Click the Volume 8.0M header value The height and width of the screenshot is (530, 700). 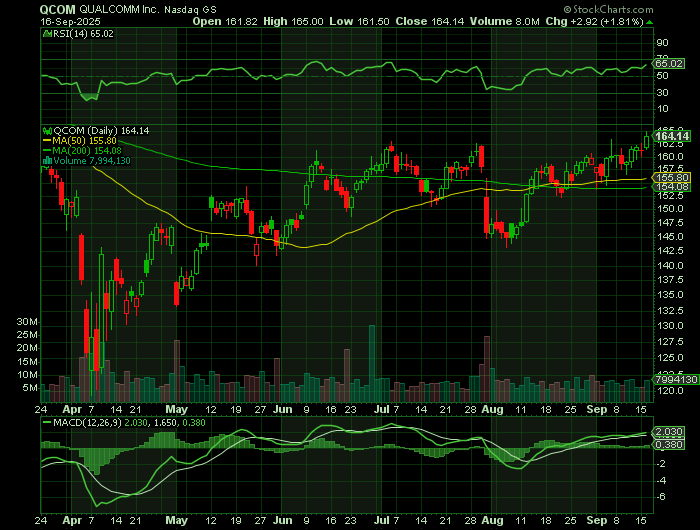click(527, 21)
